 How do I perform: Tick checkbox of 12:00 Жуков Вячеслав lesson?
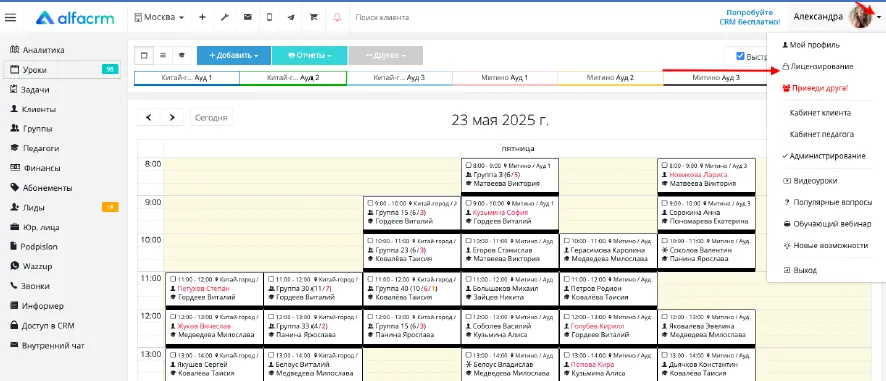click(173, 317)
